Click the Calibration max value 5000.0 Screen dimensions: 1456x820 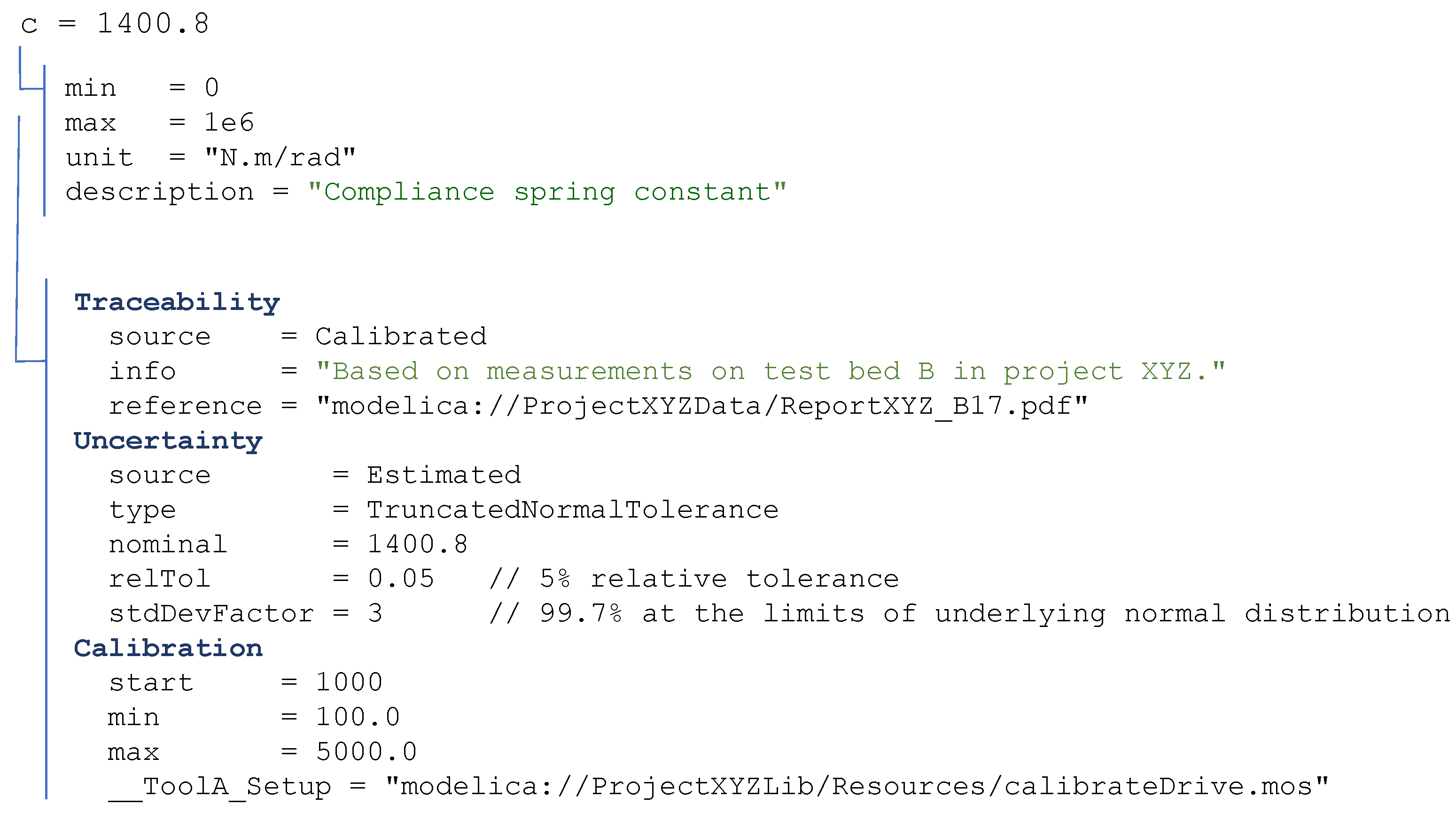(x=366, y=752)
